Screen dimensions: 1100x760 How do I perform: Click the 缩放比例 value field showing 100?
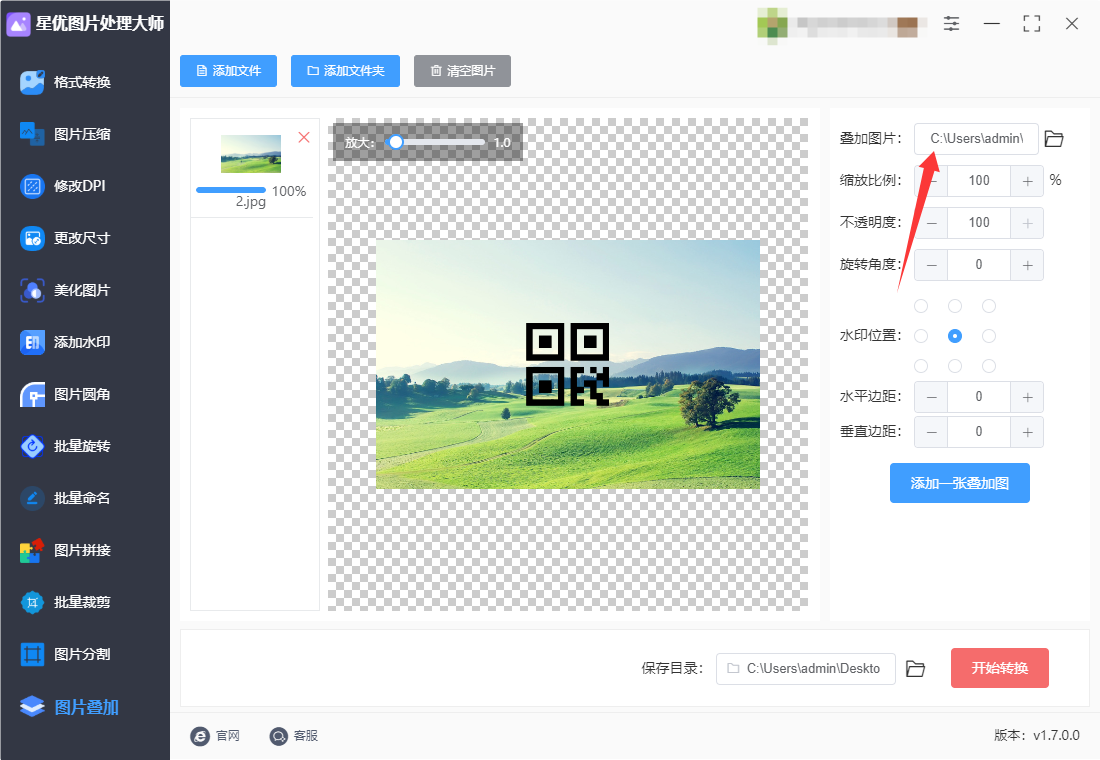979,181
